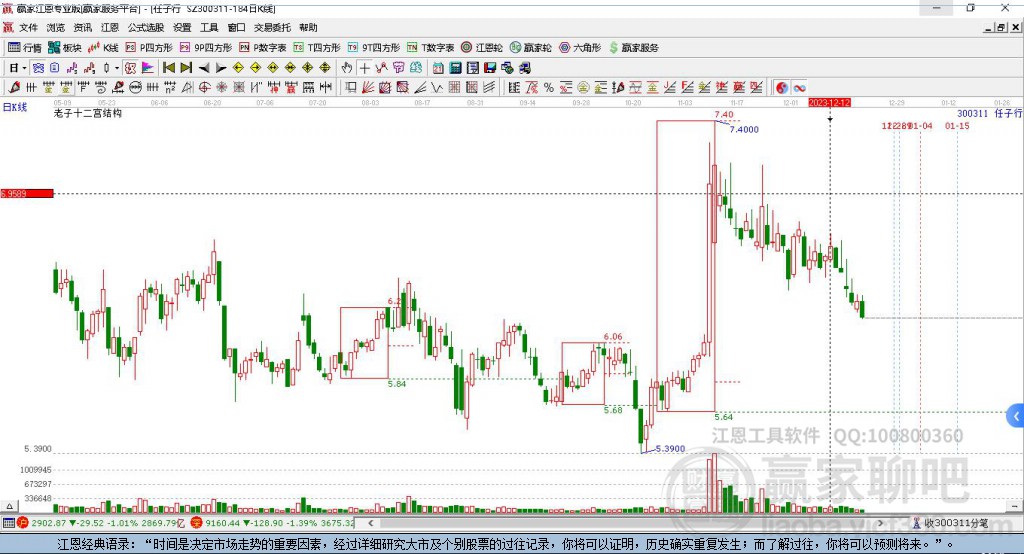The height and width of the screenshot is (554, 1024).
Task: Expand the blue side panel chevron
Action: coord(1016,416)
